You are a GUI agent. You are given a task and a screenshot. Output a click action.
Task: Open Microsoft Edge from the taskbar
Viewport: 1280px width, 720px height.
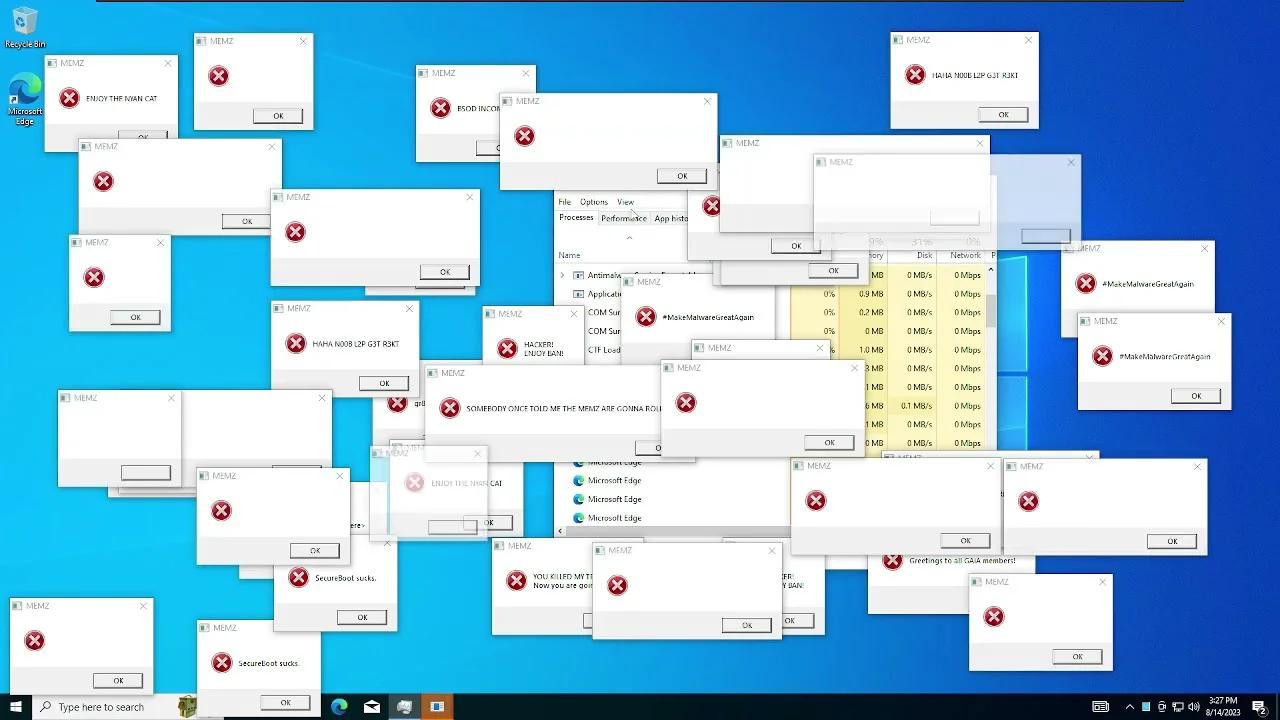point(339,707)
